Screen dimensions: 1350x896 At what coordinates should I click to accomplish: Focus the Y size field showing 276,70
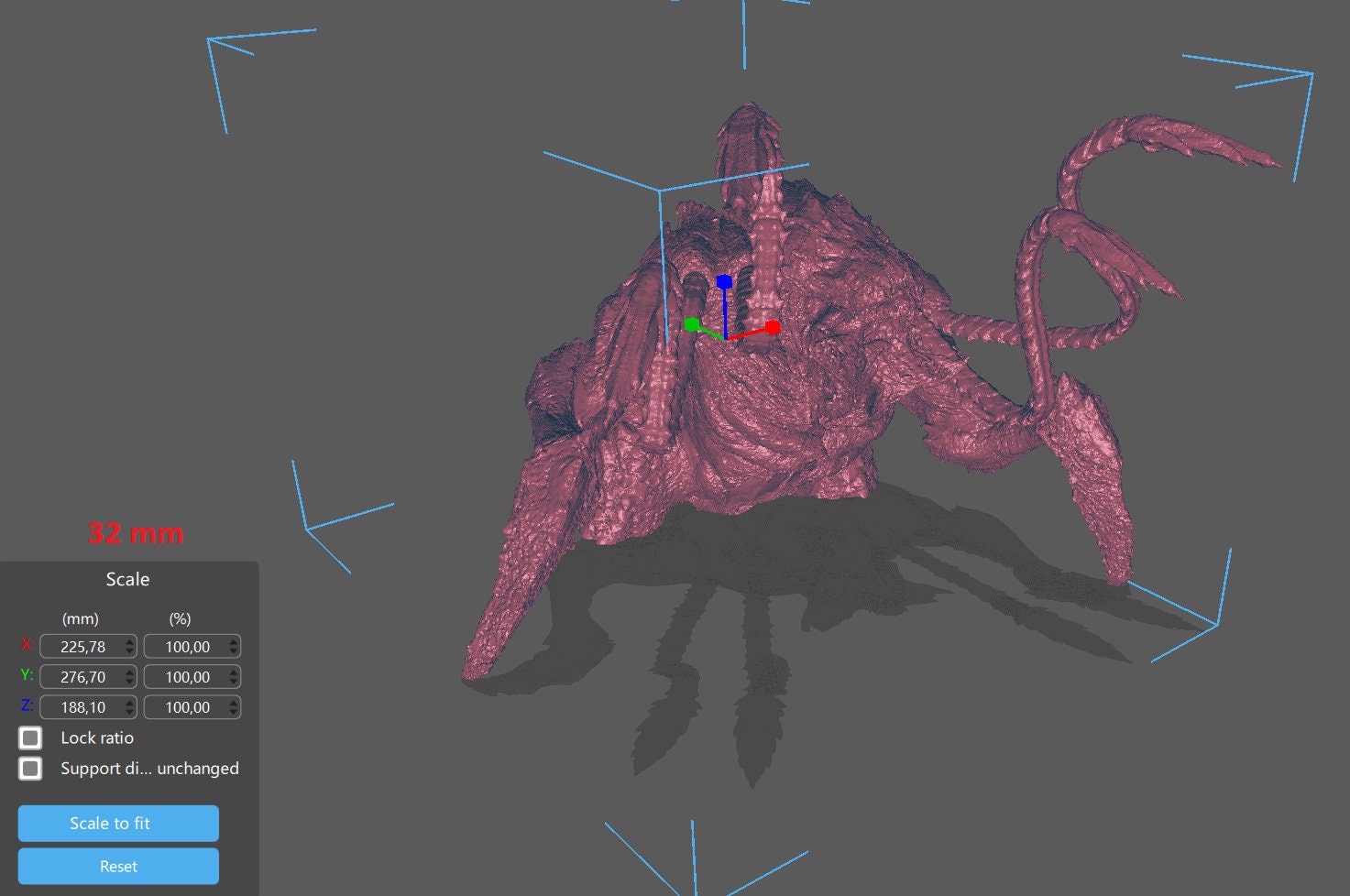coord(82,677)
